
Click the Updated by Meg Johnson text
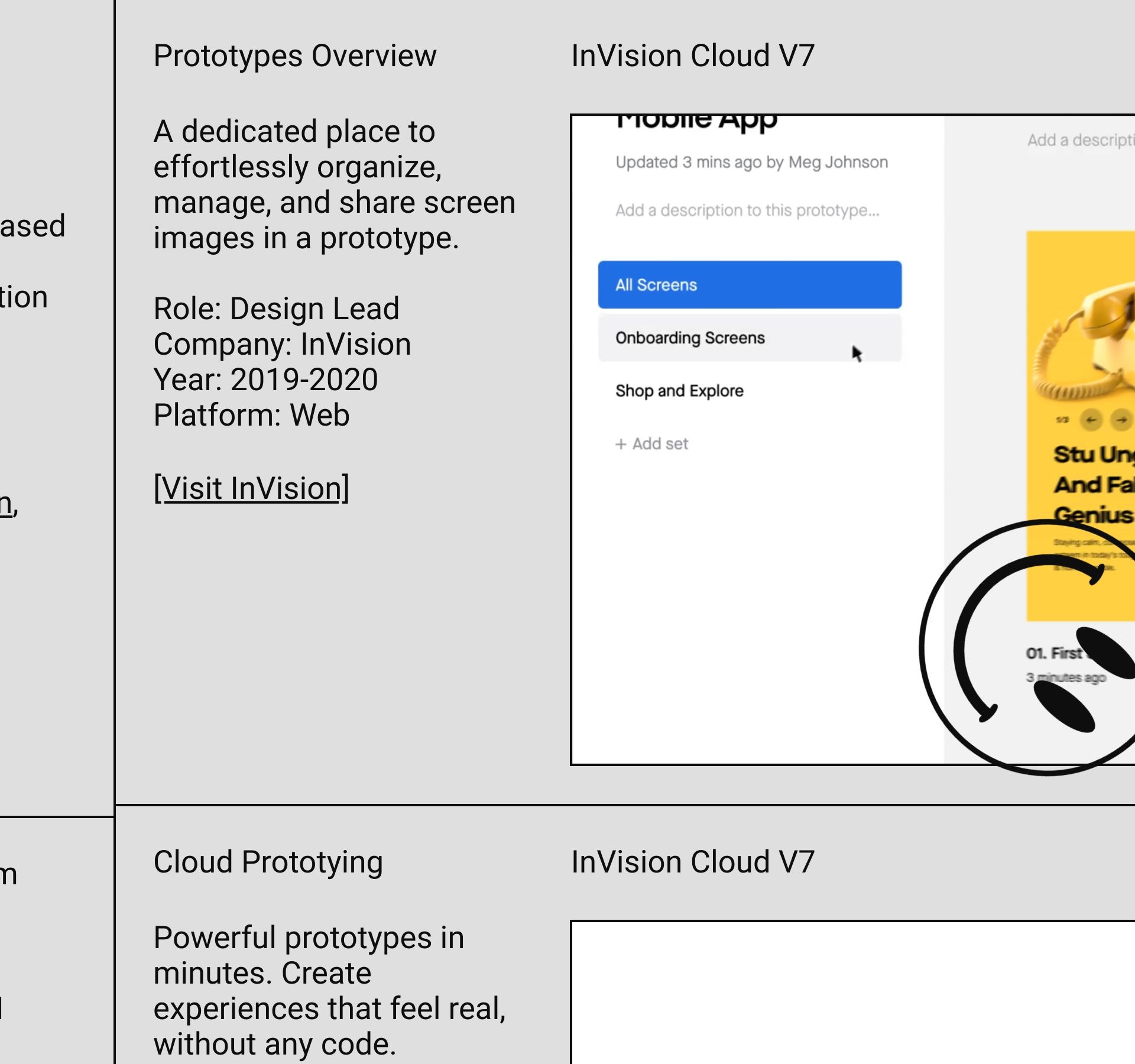tap(751, 163)
